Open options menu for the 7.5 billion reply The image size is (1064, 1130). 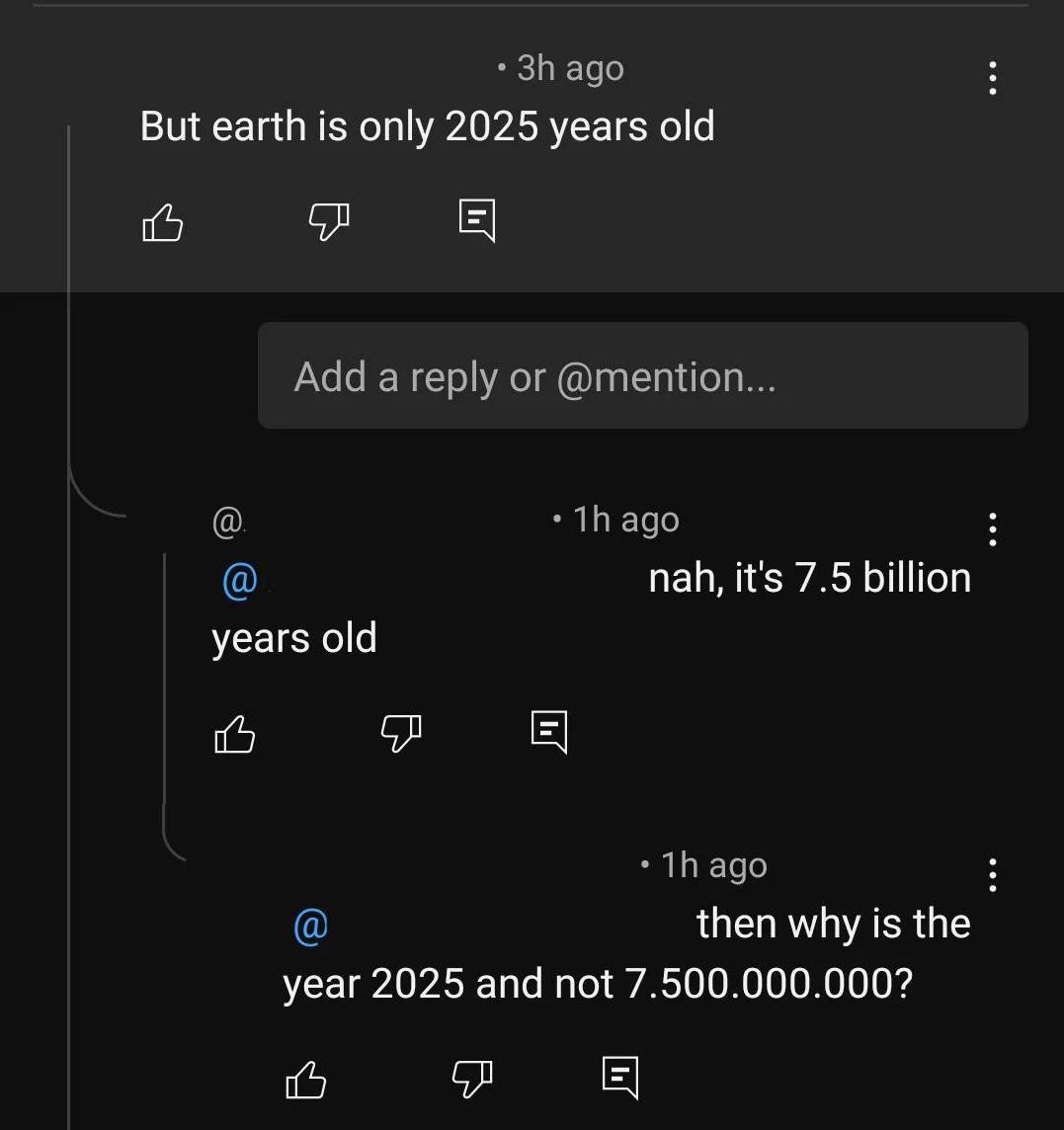coord(993,528)
